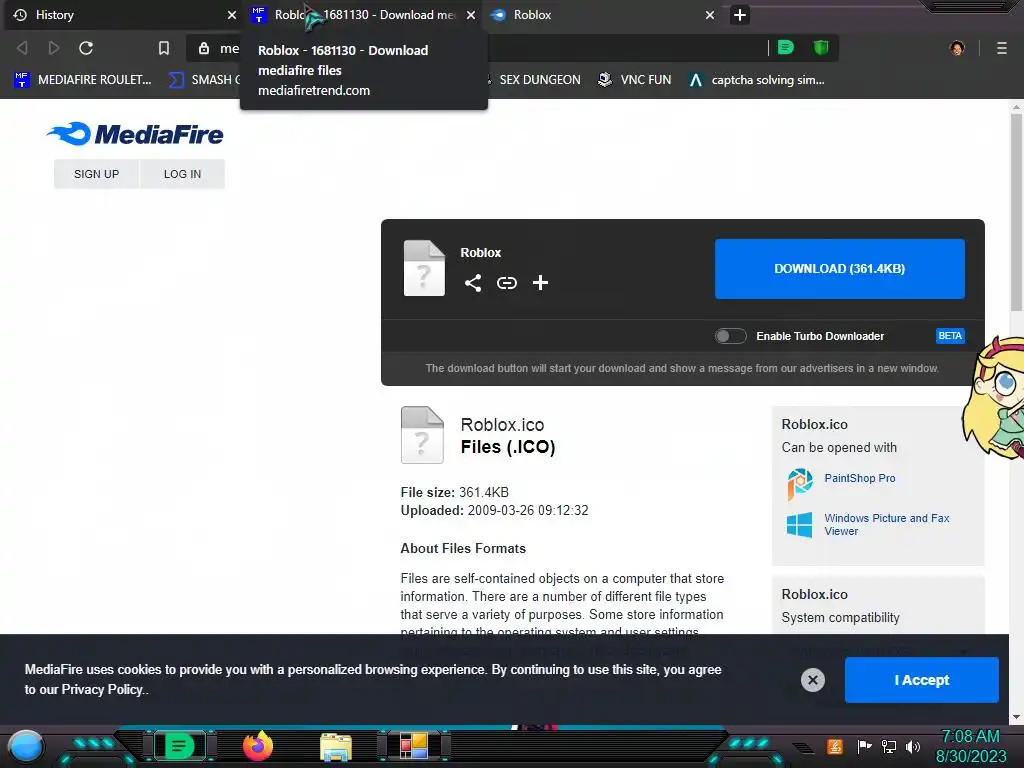1024x768 pixels.
Task: Open the volume speaker tray icon
Action: click(x=913, y=746)
